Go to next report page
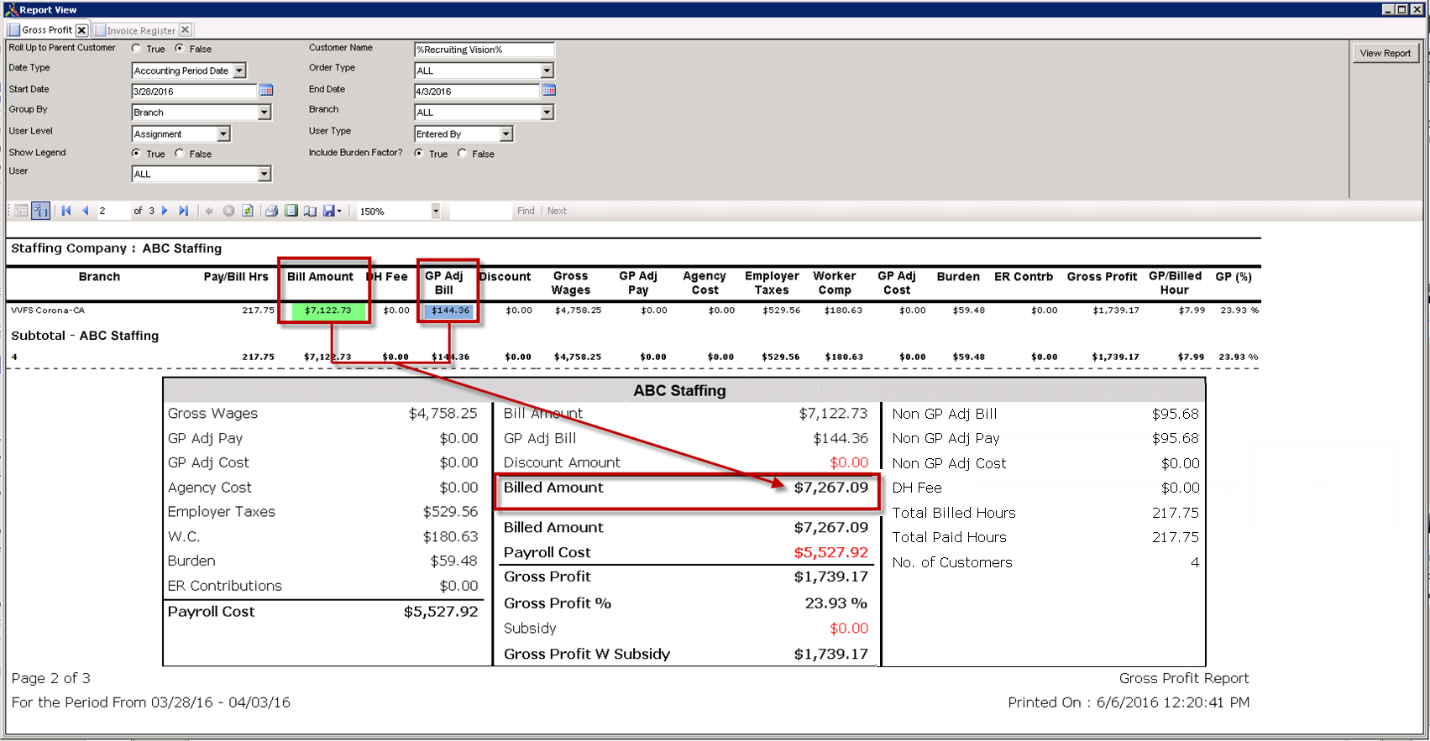This screenshot has height=741, width=1430. [165, 211]
